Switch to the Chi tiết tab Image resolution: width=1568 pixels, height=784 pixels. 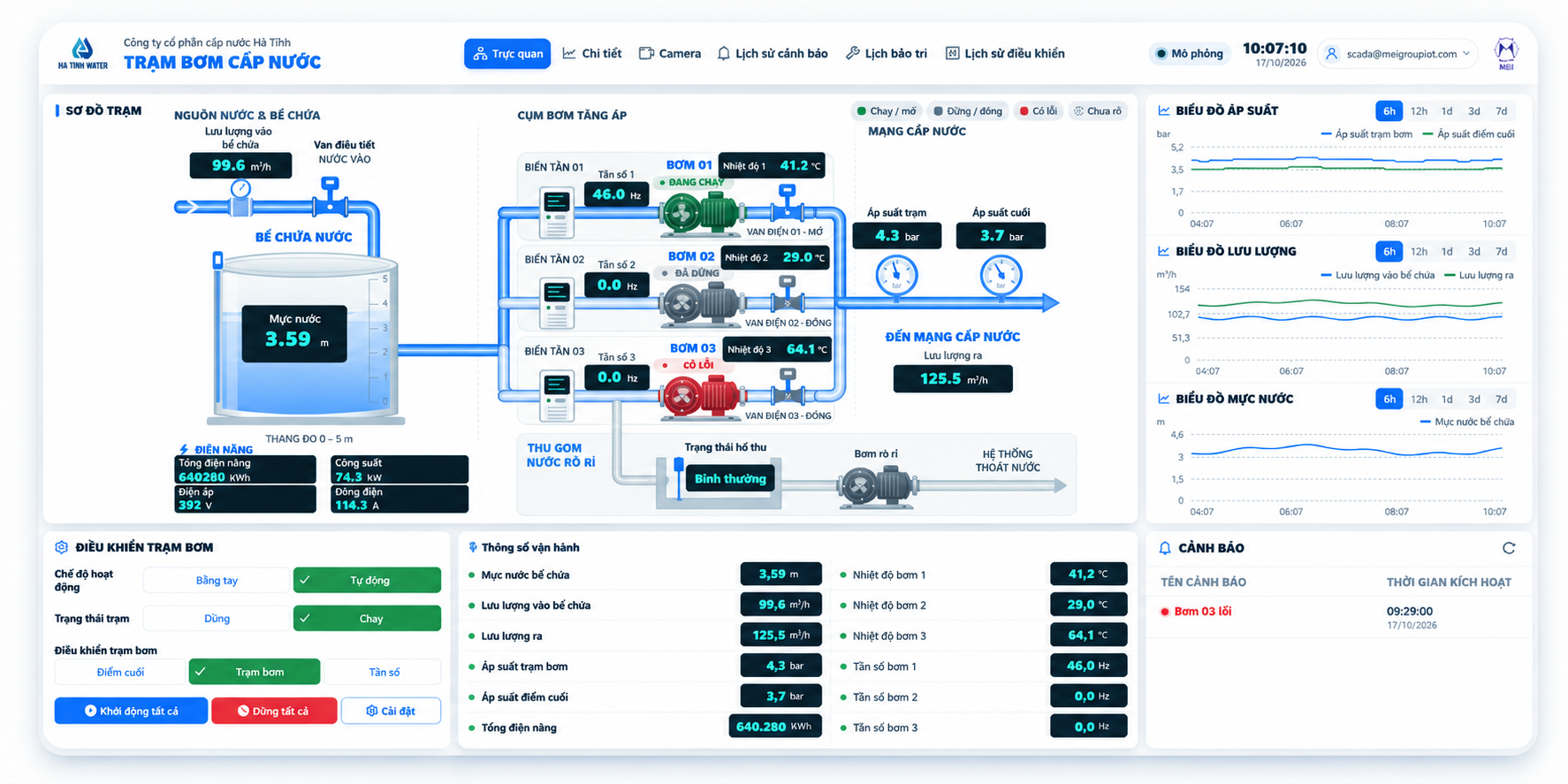pos(592,54)
